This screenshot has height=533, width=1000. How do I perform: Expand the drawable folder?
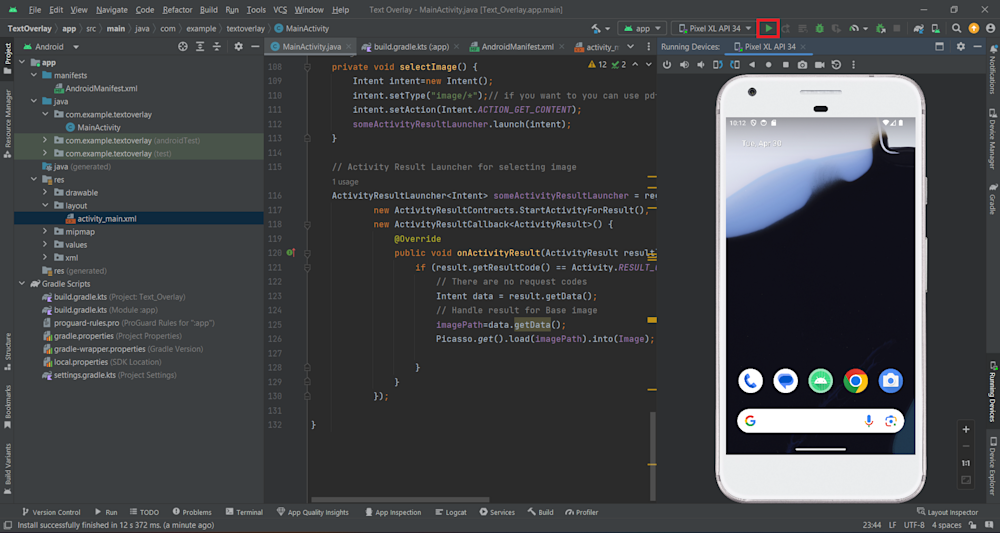coord(45,193)
